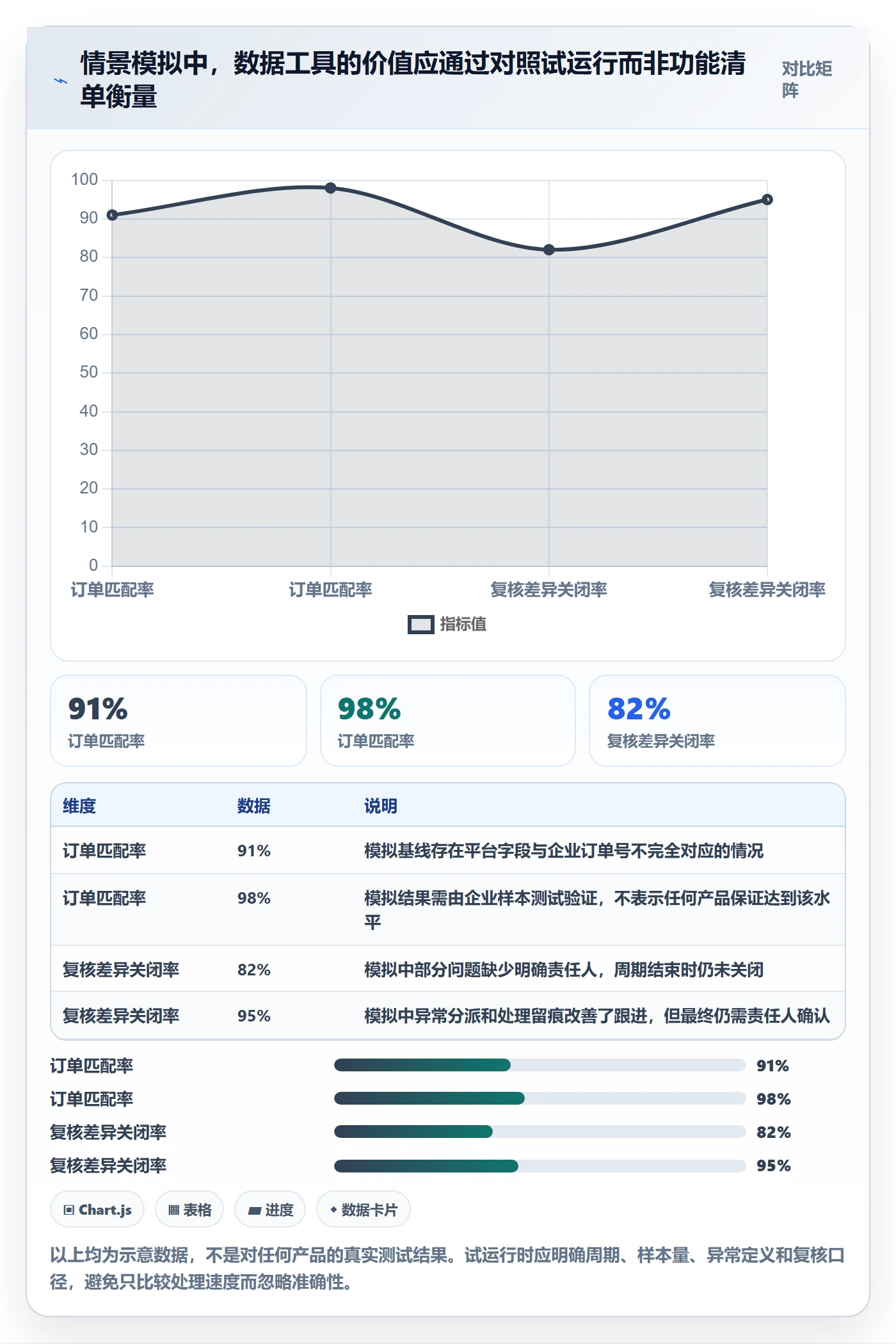Click the title 情景模拟中，数据工具的价值

pyautogui.click(x=413, y=80)
